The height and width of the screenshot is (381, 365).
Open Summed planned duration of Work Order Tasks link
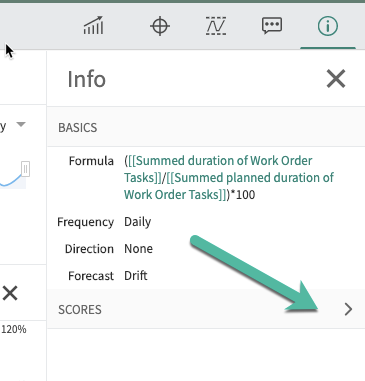click(229, 186)
